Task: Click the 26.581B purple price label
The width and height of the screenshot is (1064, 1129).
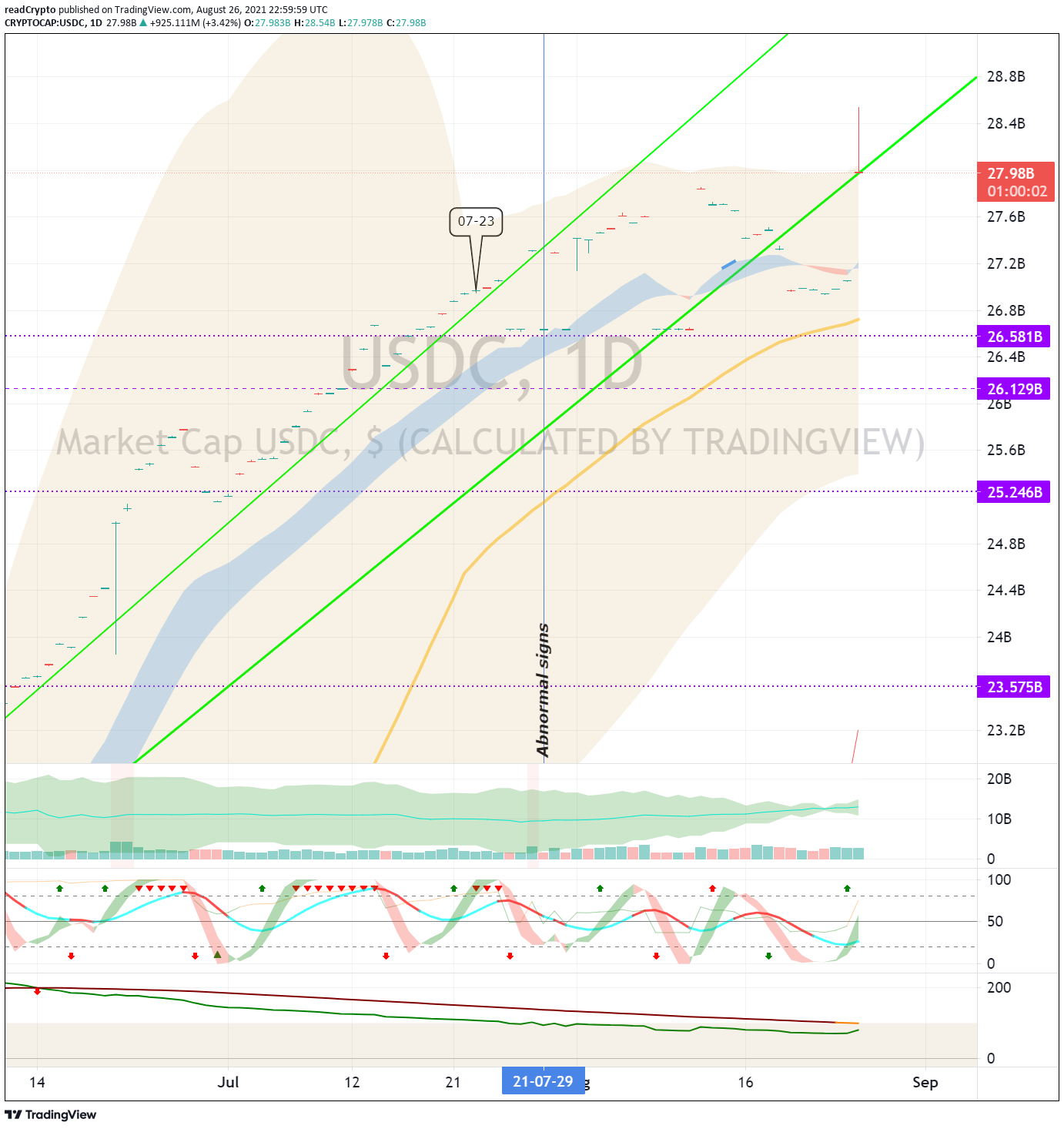Action: [1014, 337]
